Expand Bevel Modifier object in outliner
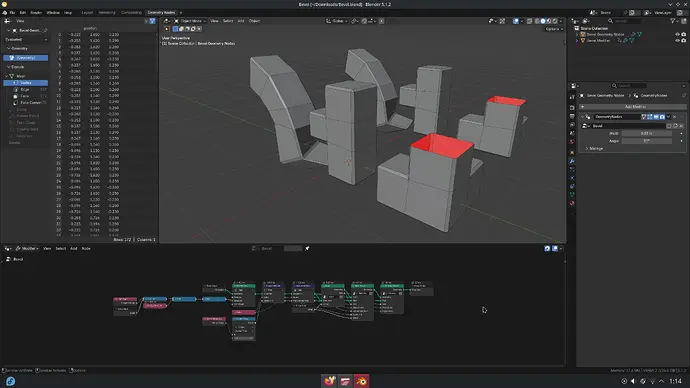The image size is (690, 388). [x=577, y=40]
